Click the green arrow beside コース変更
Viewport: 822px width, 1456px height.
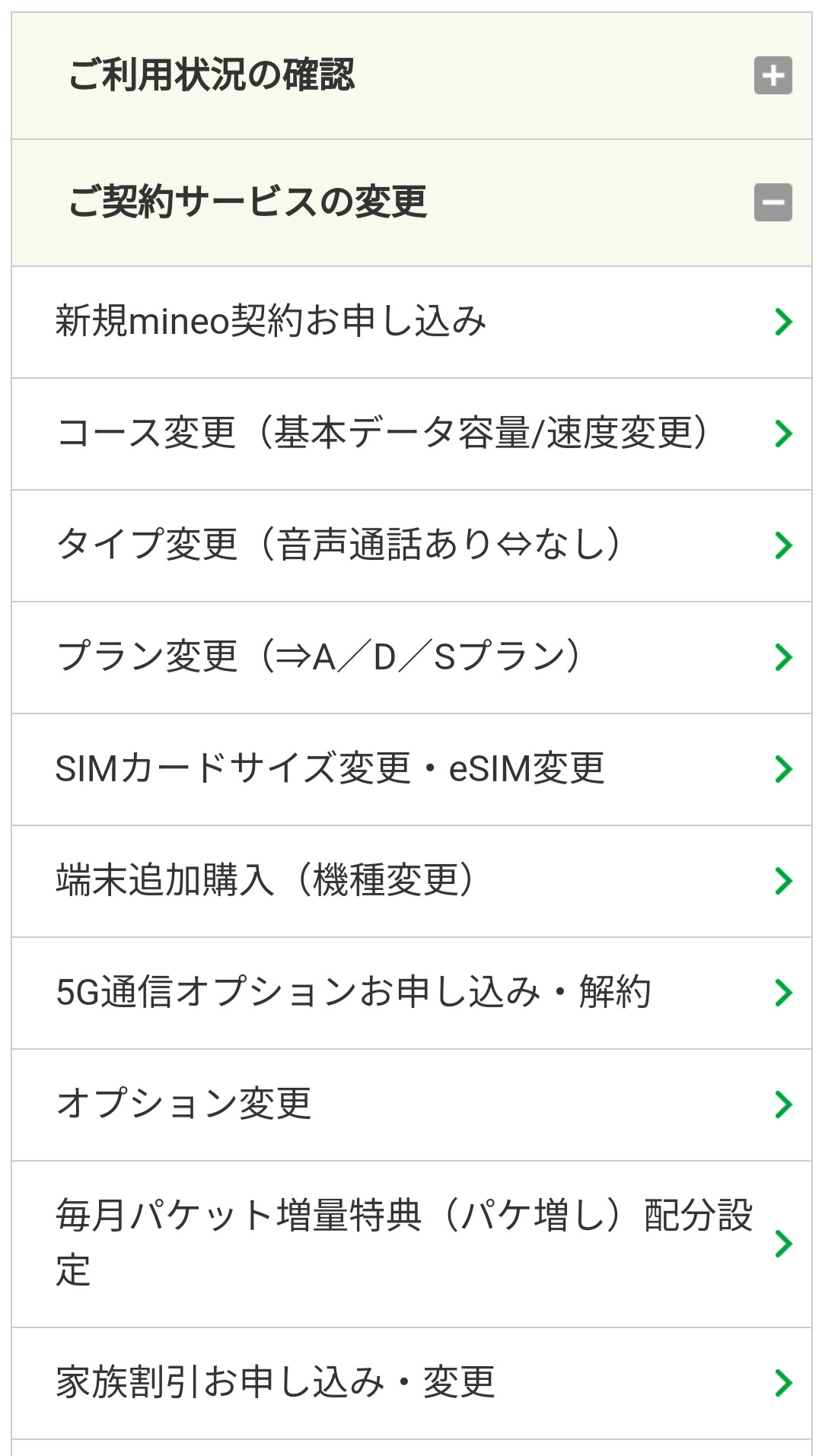pos(783,434)
